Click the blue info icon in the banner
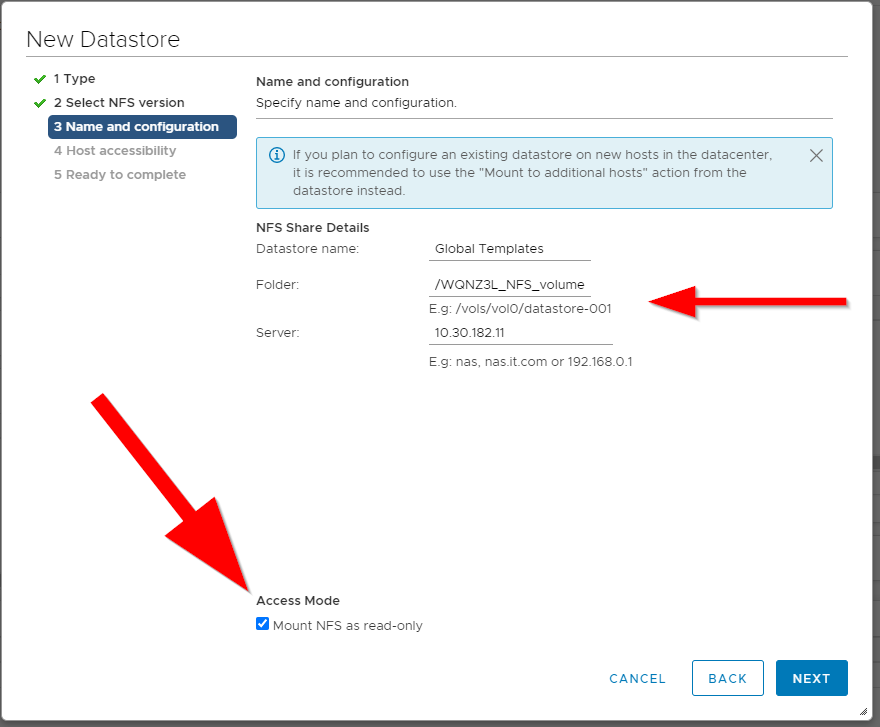Screen dimensions: 880x727 pos(275,155)
